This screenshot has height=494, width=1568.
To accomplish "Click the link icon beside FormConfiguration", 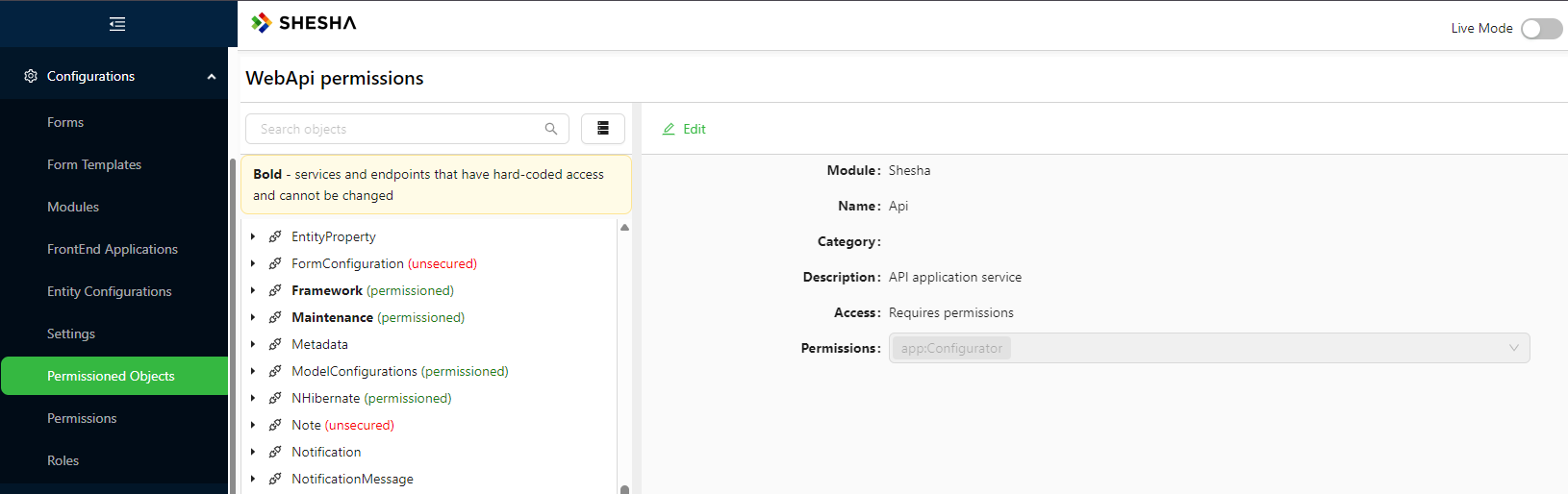I will pyautogui.click(x=275, y=263).
